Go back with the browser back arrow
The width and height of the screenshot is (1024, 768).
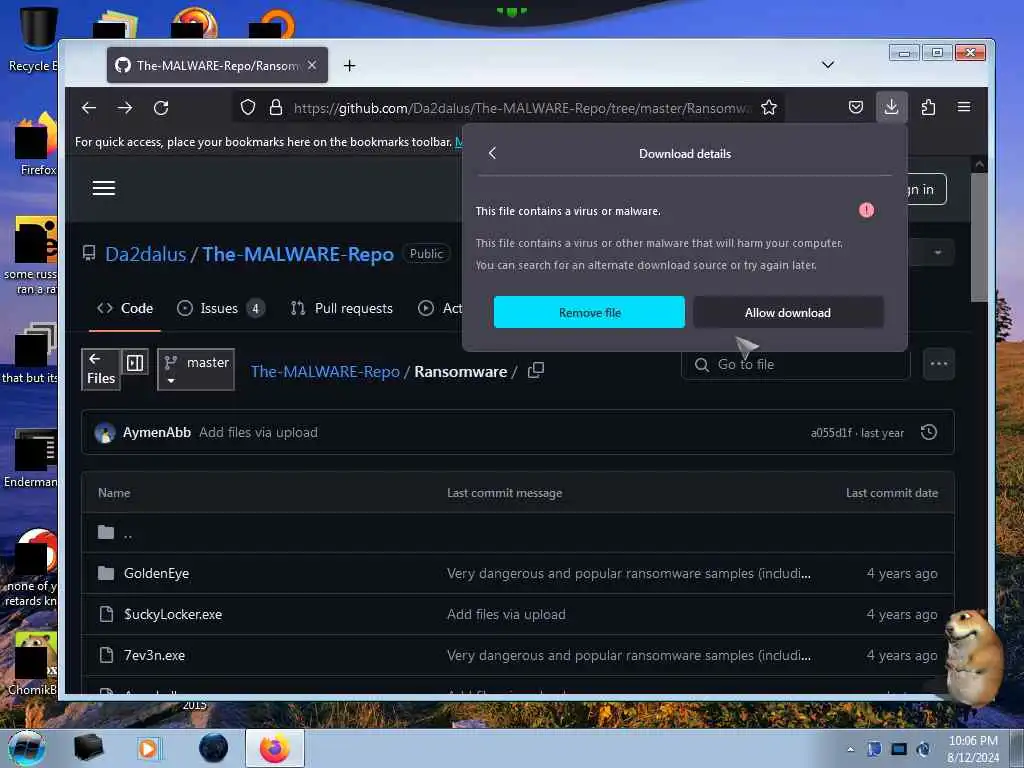pos(89,108)
